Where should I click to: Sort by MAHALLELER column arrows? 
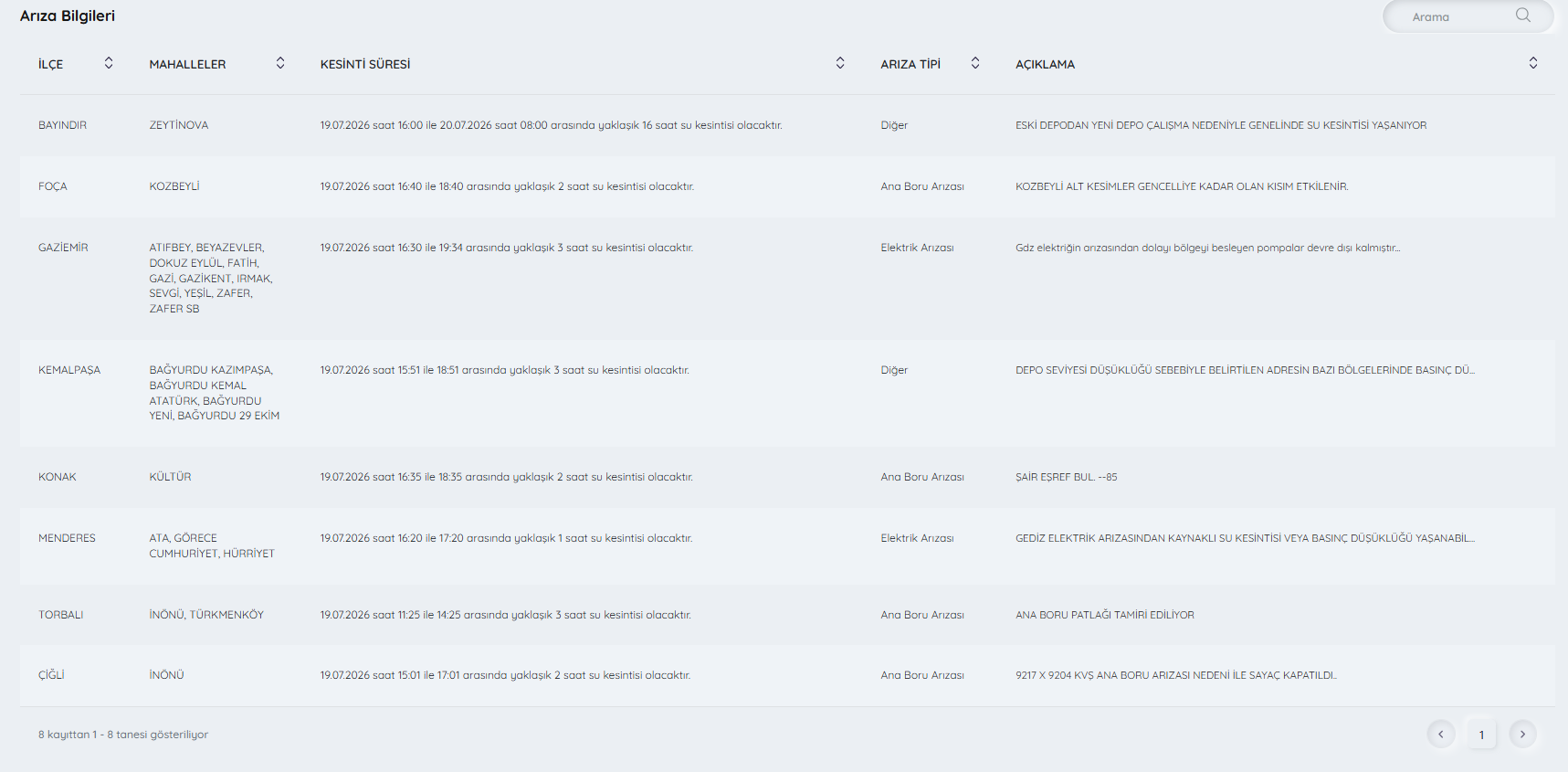pyautogui.click(x=280, y=63)
